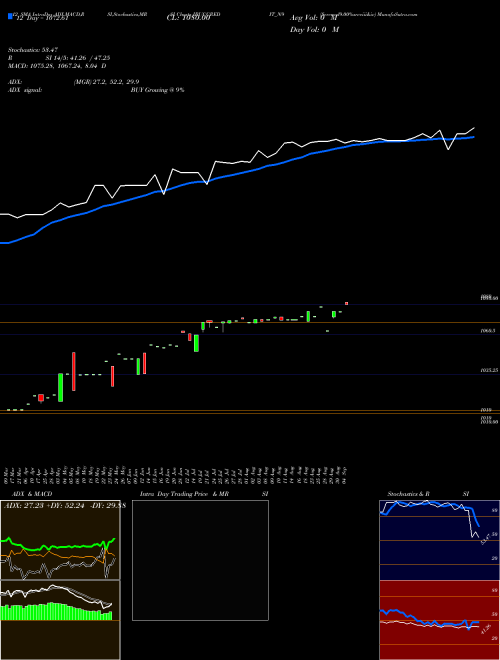Click the MACD values line

pos(57,66)
